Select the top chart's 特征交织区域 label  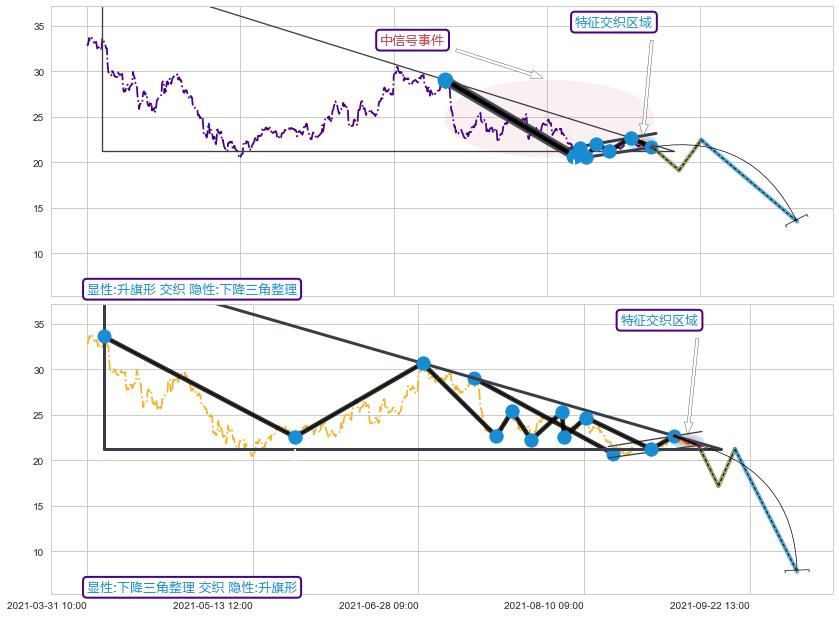pyautogui.click(x=615, y=22)
